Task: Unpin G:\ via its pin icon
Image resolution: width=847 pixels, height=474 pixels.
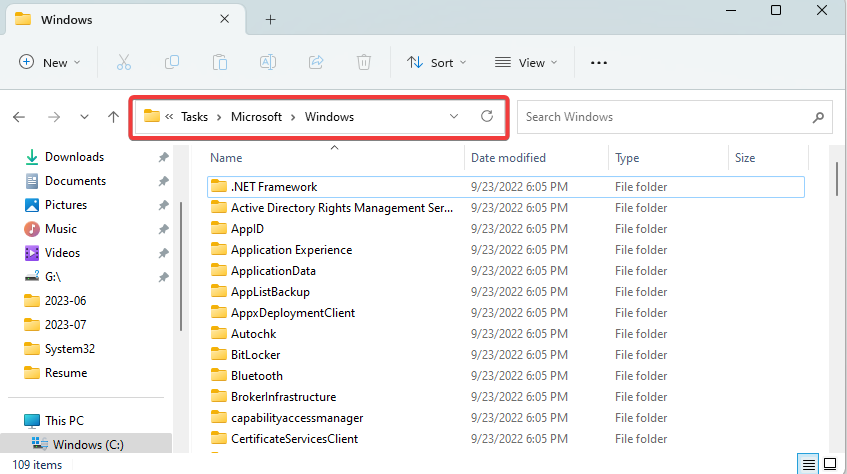Action: [163, 277]
